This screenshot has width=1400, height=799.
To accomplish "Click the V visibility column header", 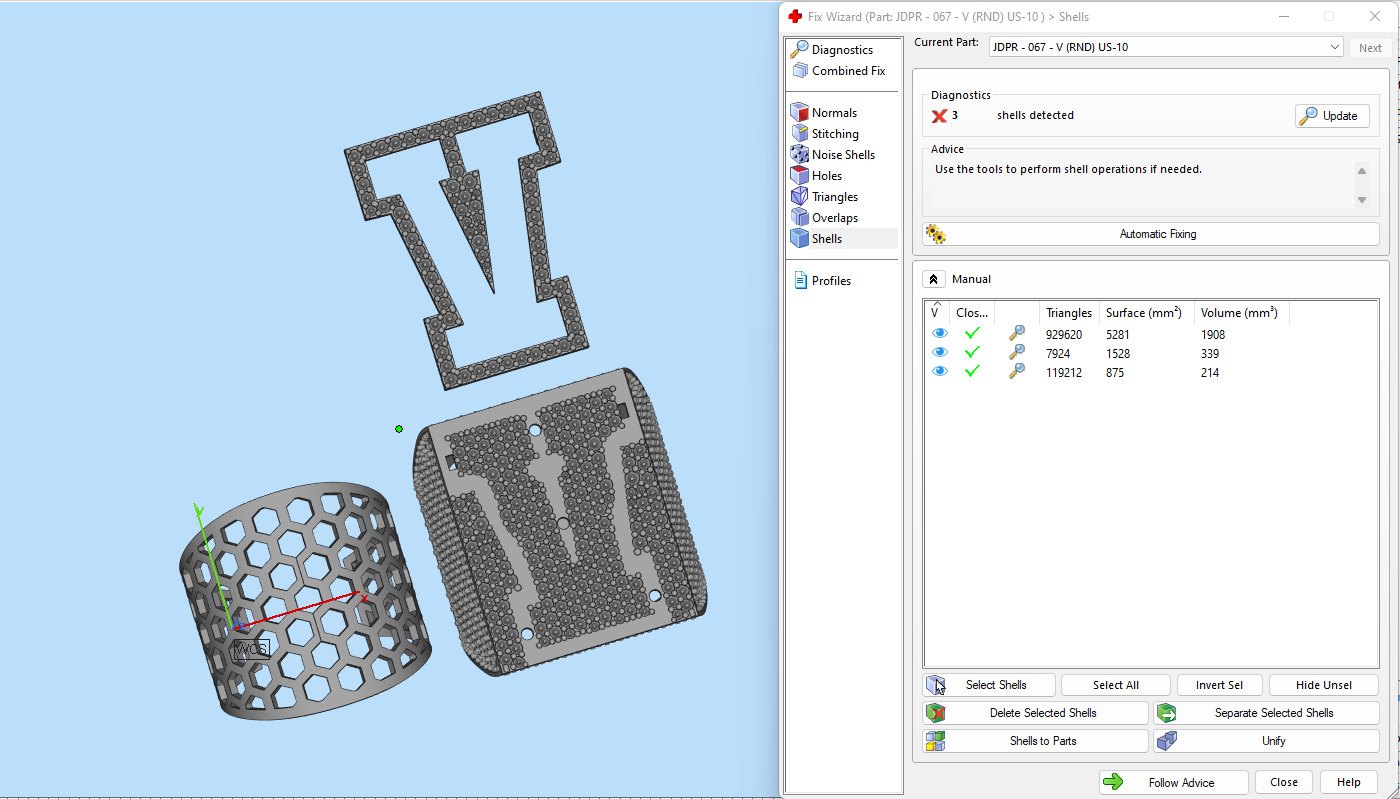I will [x=937, y=313].
